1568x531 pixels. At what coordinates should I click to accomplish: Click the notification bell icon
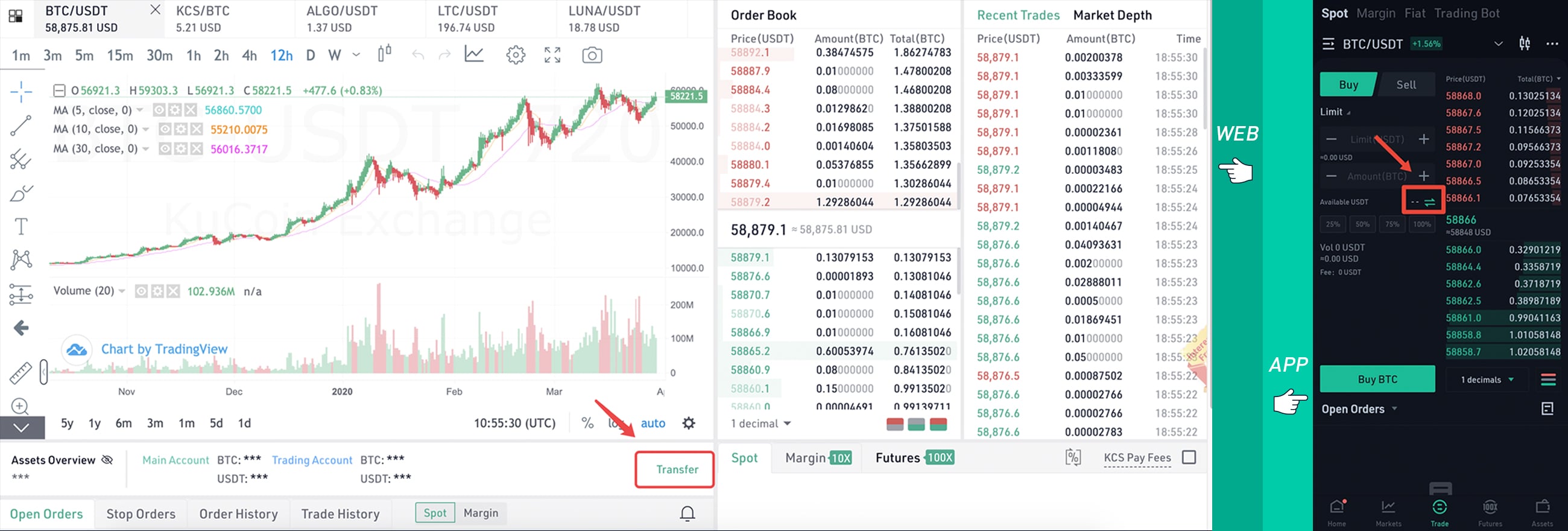coord(688,514)
